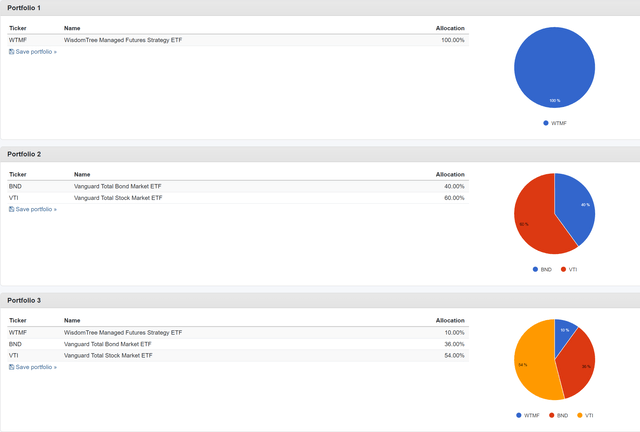Click WTMF ticker in Portfolio 3 table
This screenshot has height=432, width=640.
click(x=18, y=332)
